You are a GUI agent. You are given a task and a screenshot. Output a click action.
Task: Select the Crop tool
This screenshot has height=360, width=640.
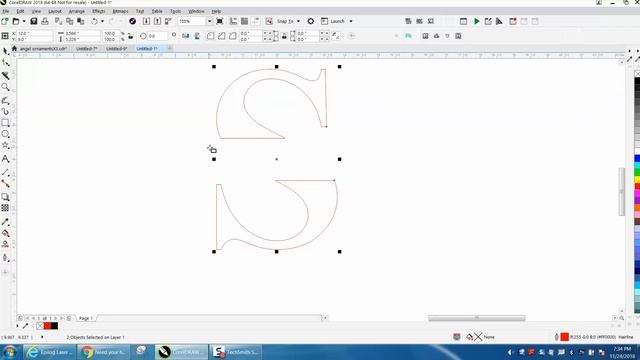5,75
